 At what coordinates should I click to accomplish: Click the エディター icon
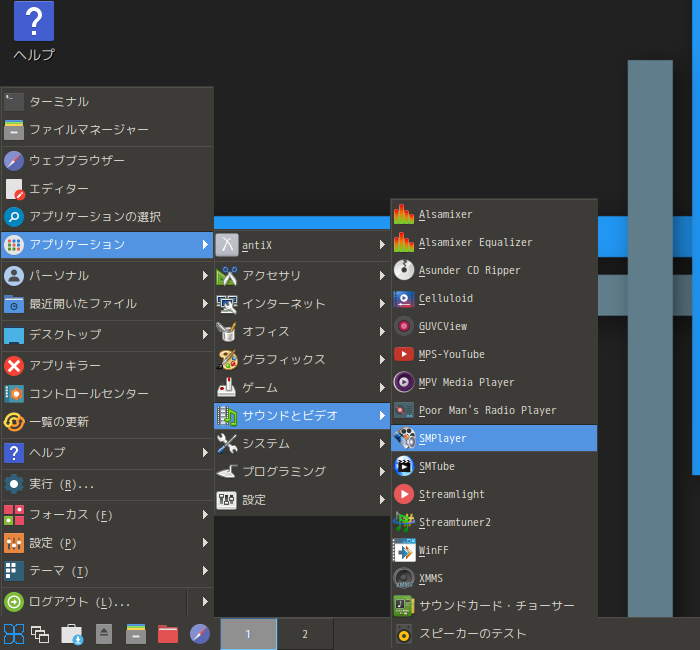click(14, 189)
